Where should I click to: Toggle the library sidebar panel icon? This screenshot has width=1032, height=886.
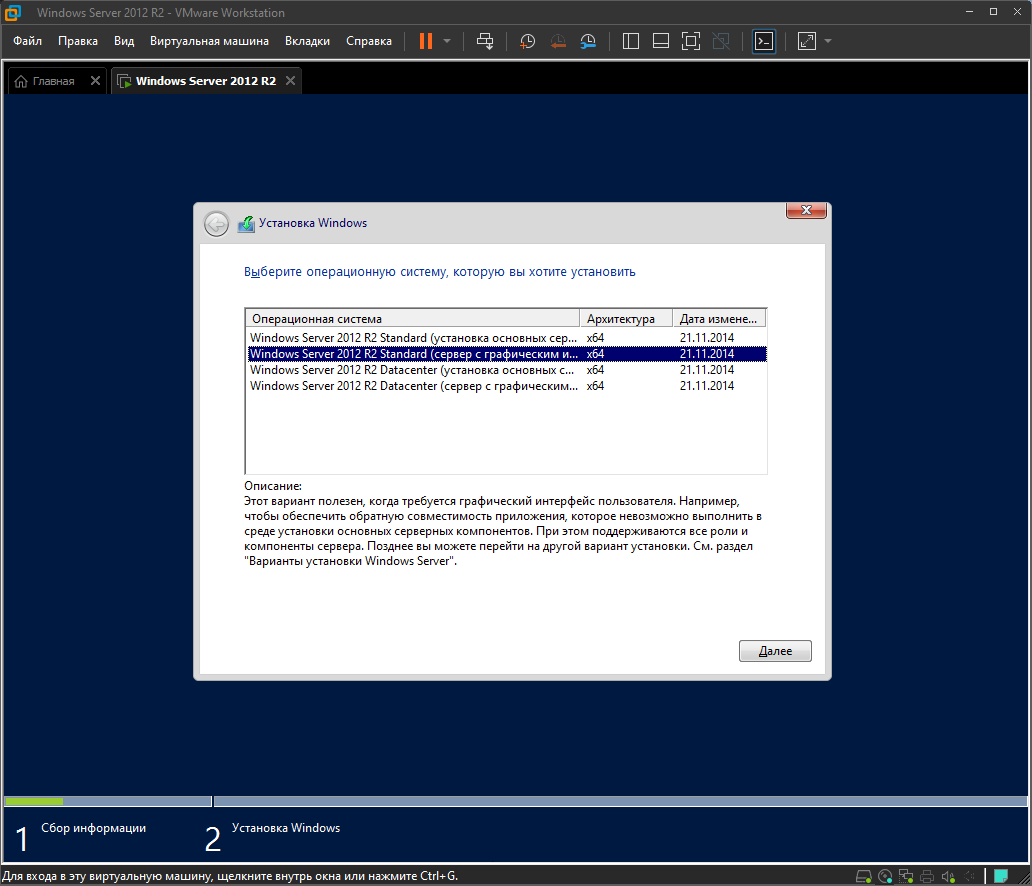(x=631, y=41)
